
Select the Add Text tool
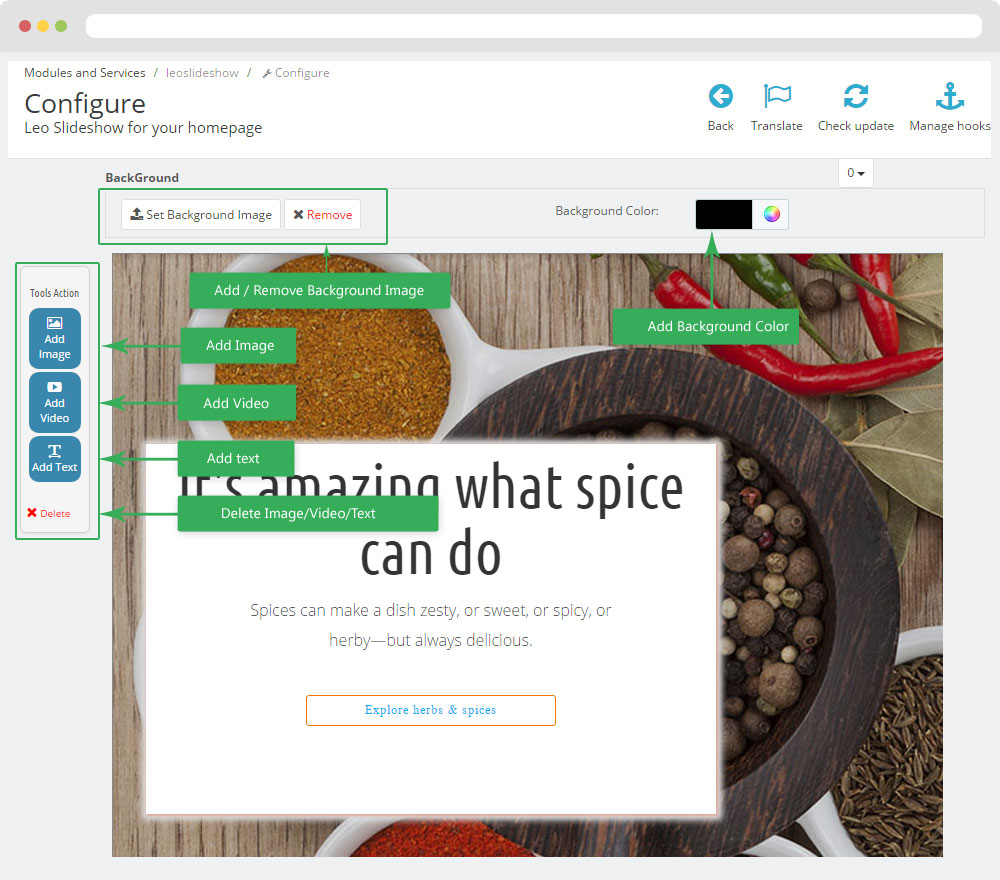(x=55, y=458)
